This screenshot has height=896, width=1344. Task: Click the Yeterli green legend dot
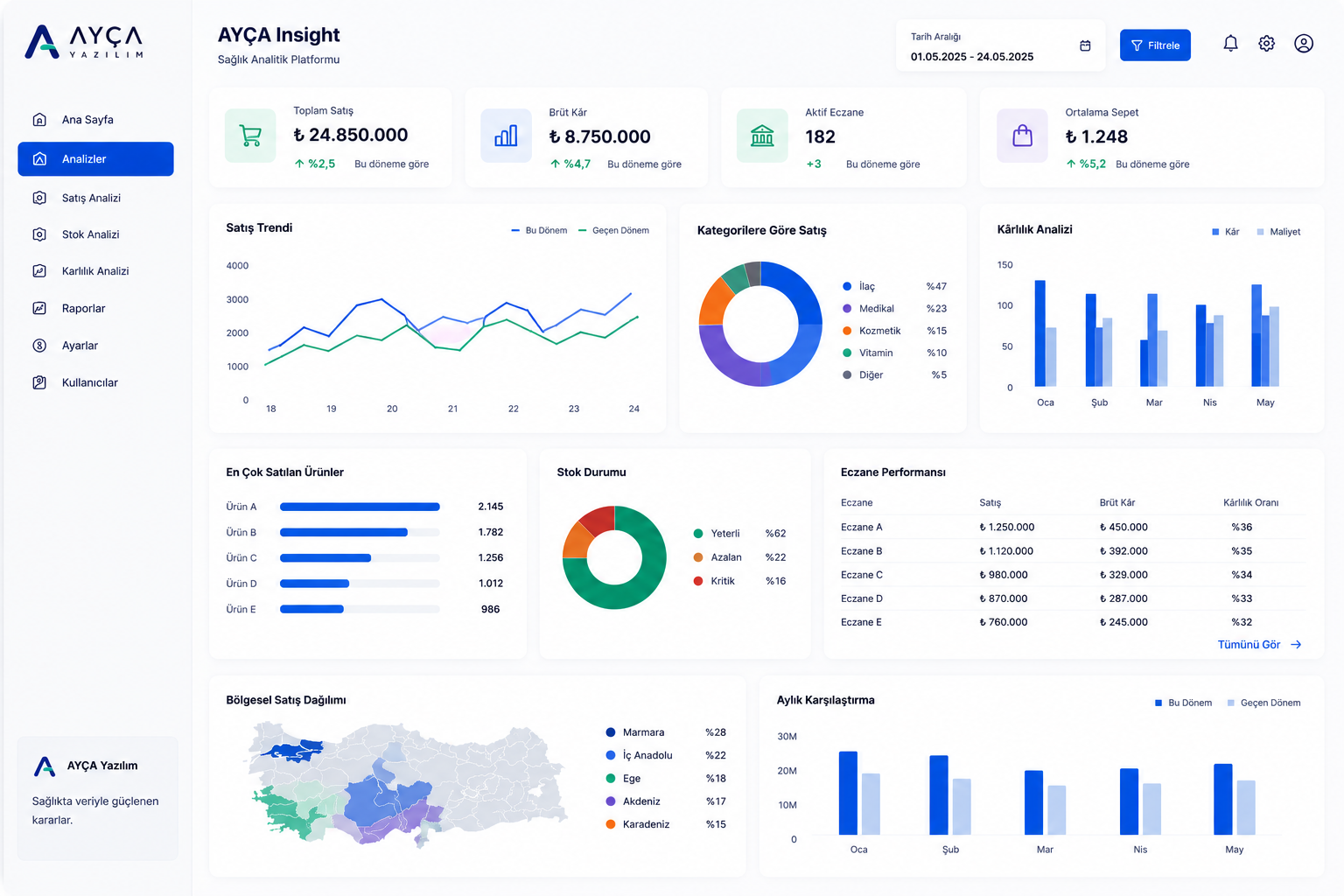(x=698, y=534)
